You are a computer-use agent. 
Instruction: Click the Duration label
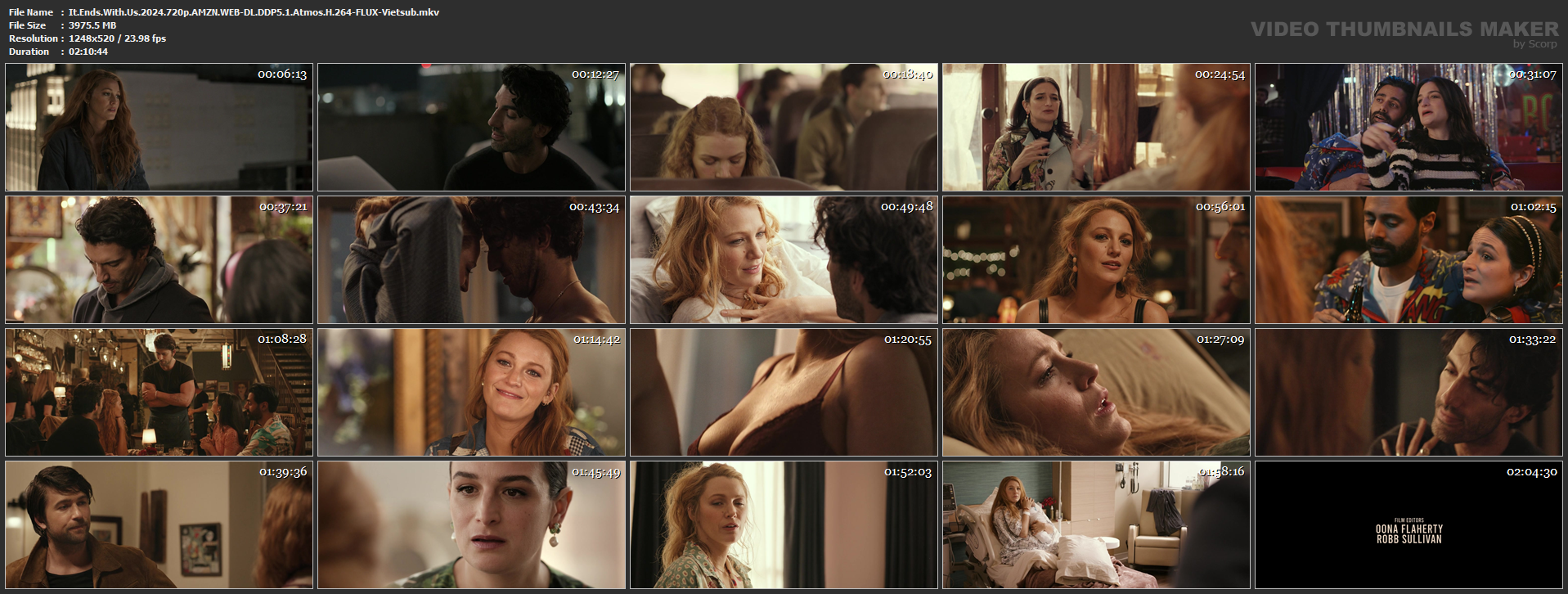(29, 52)
